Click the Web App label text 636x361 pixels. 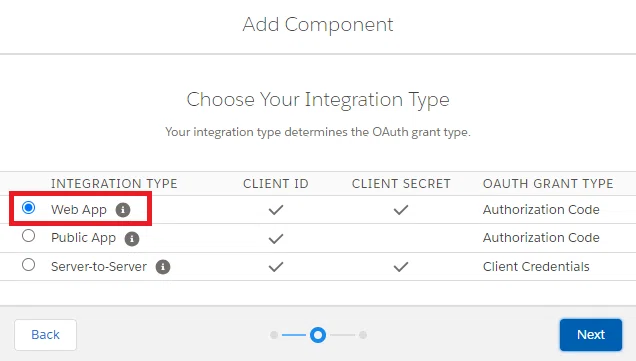(79, 210)
